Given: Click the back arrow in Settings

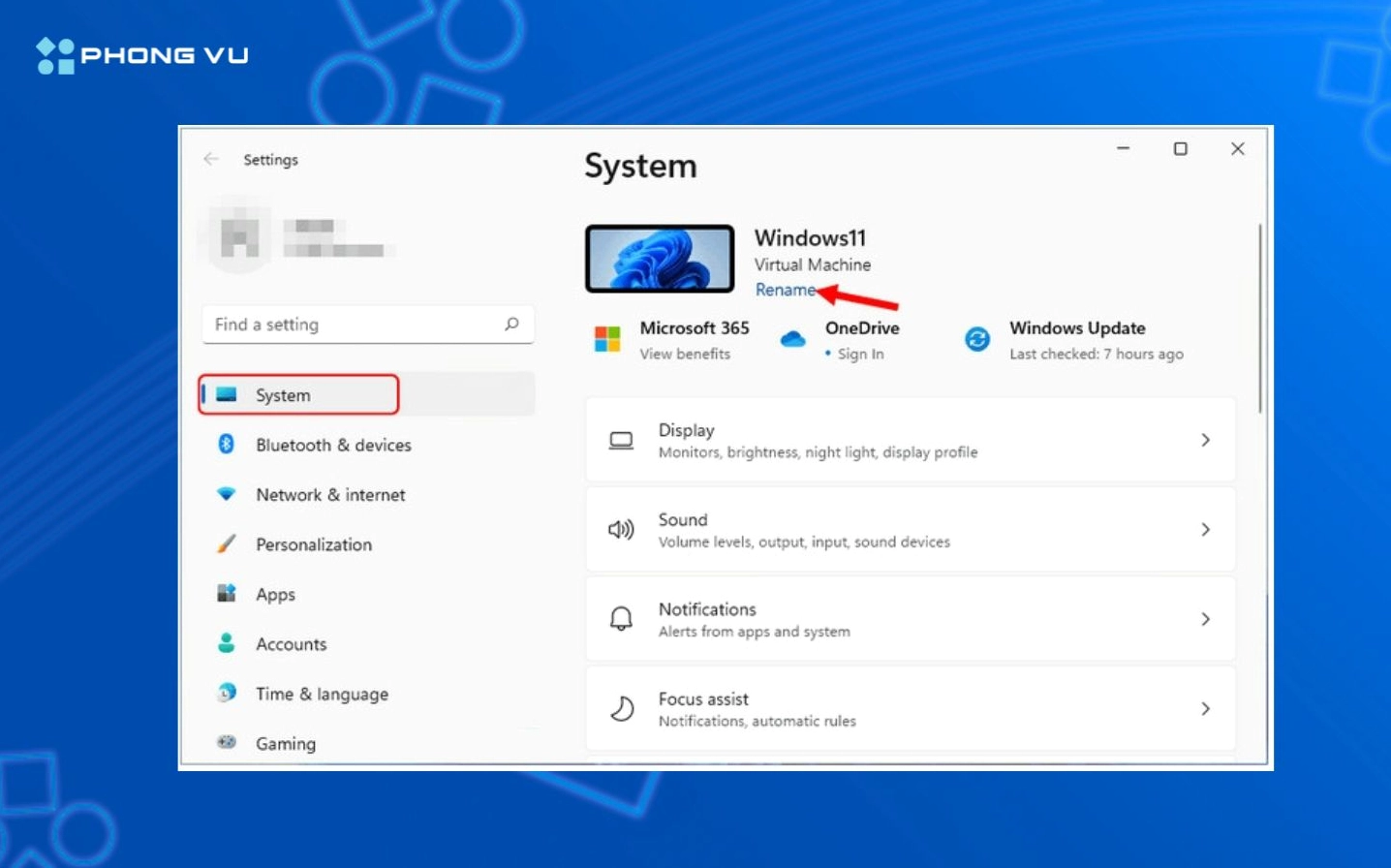Looking at the screenshot, I should [211, 159].
